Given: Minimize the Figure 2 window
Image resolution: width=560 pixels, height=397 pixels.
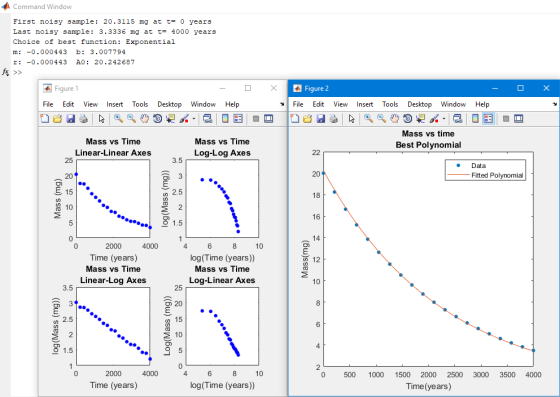Looking at the screenshot, I should (x=495, y=88).
